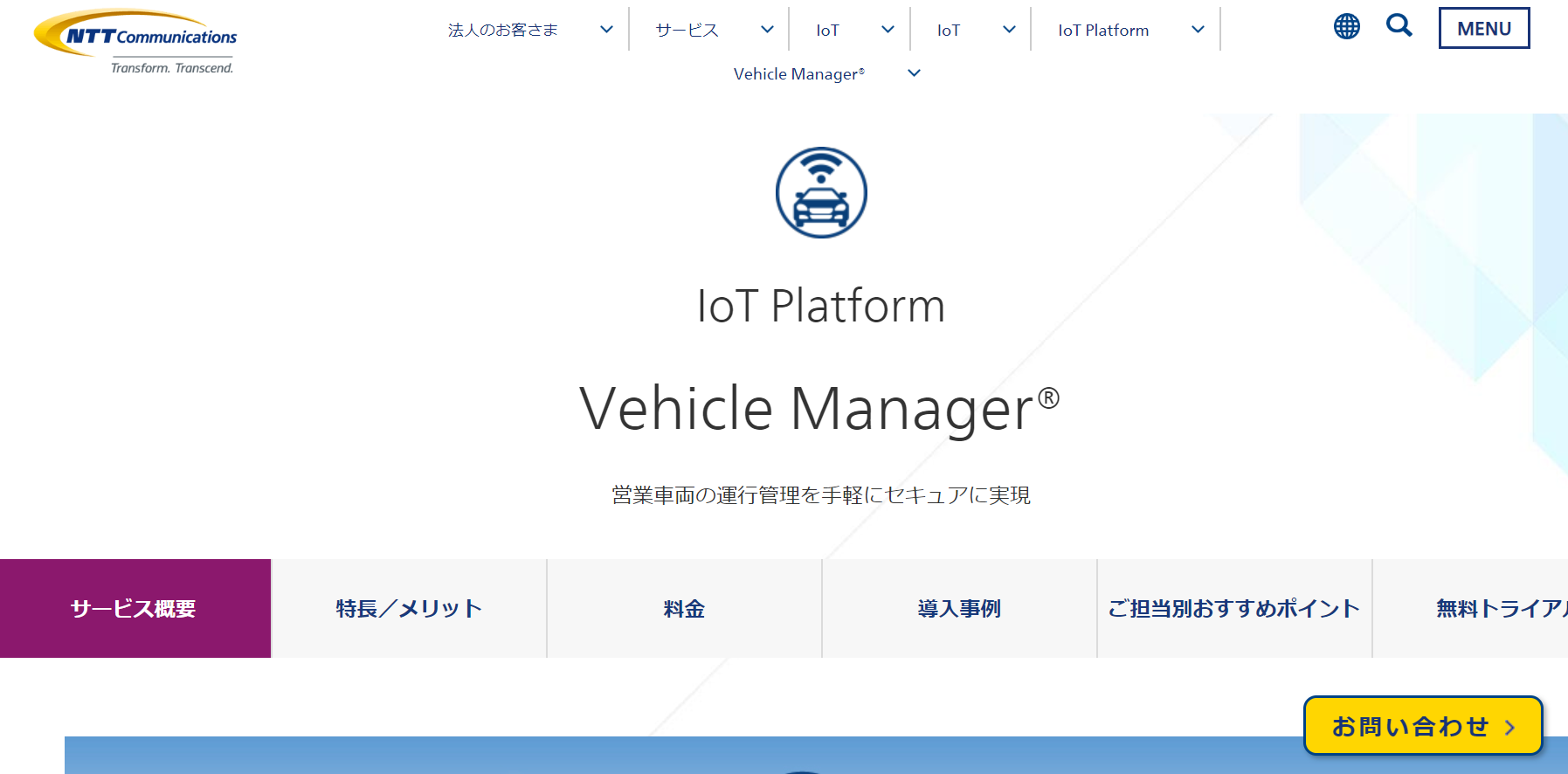Image resolution: width=1568 pixels, height=774 pixels.
Task: Expand the chevron beside the second IoT breadcrumb
Action: tap(1009, 30)
